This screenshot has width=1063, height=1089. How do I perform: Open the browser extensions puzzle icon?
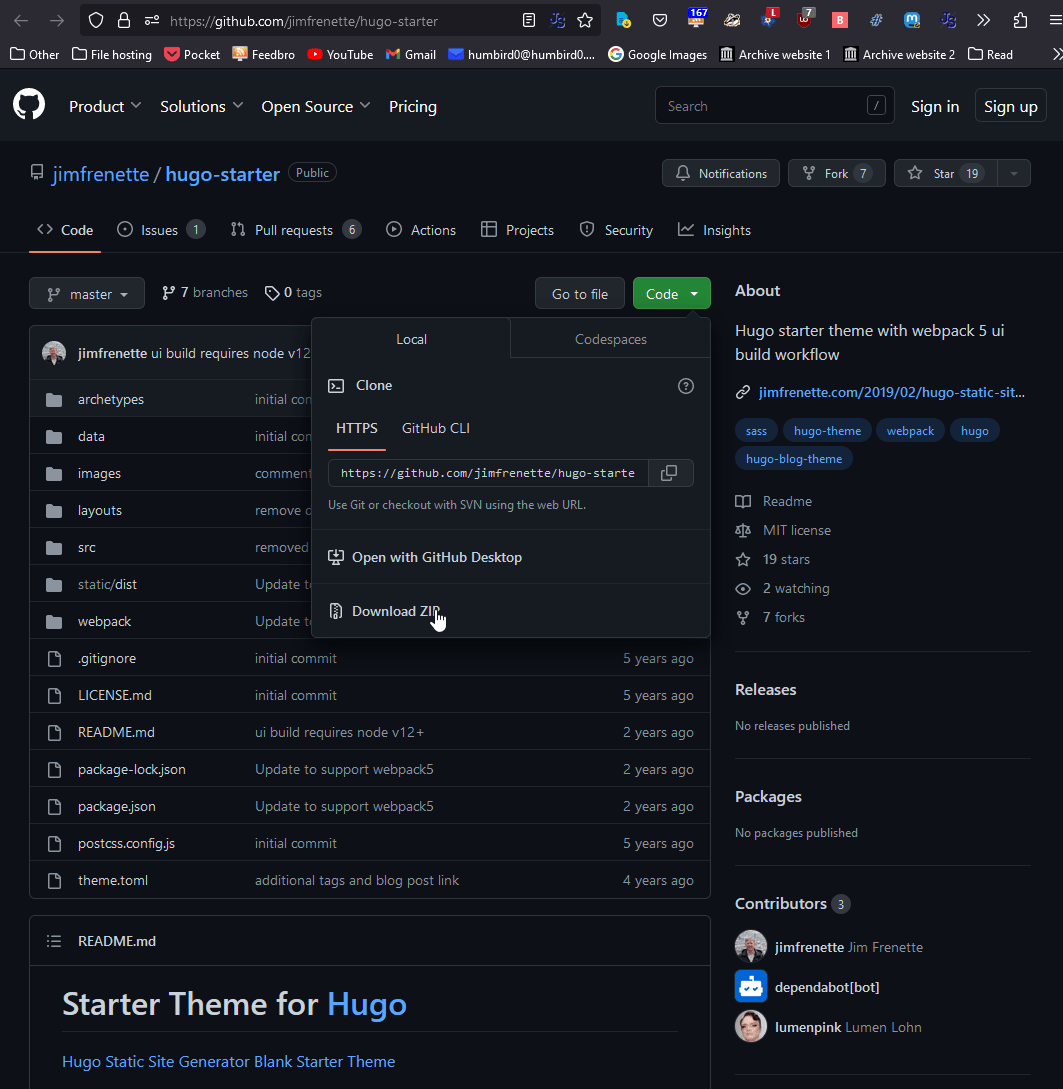coord(1020,20)
